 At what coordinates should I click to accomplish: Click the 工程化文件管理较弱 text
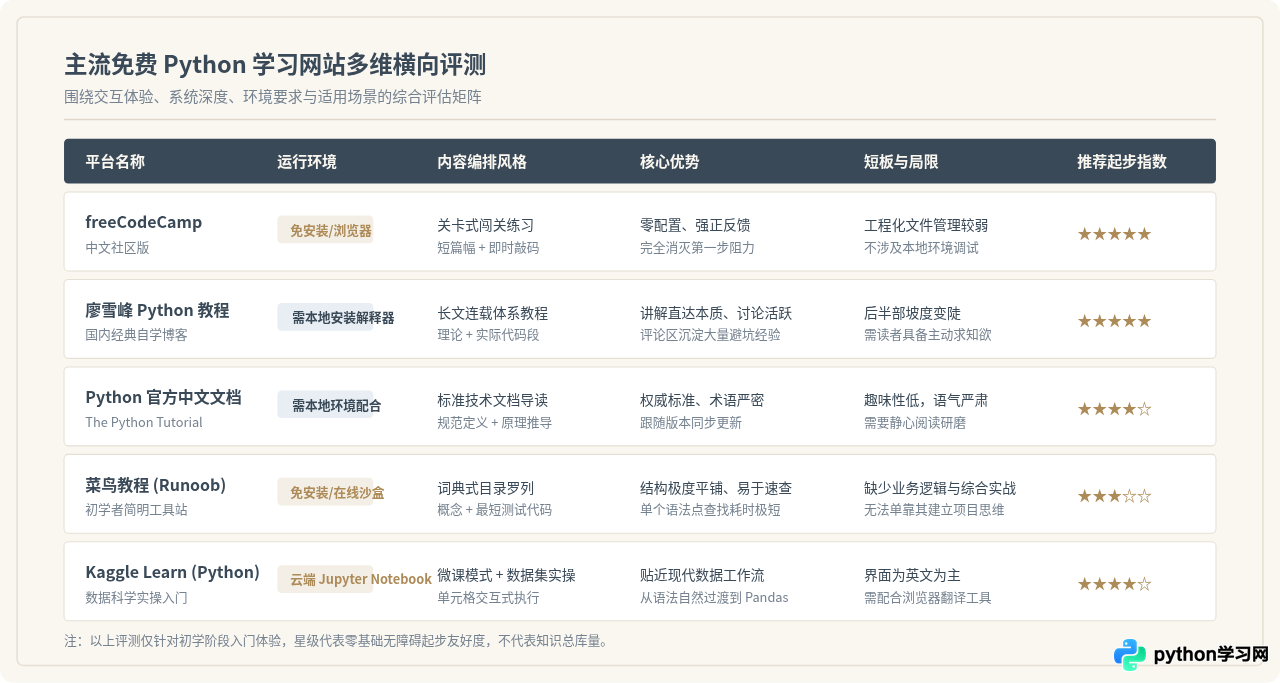pyautogui.click(x=926, y=225)
